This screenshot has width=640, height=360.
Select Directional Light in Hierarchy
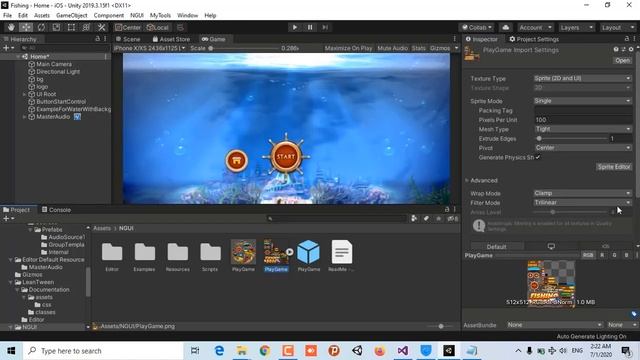click(x=58, y=71)
